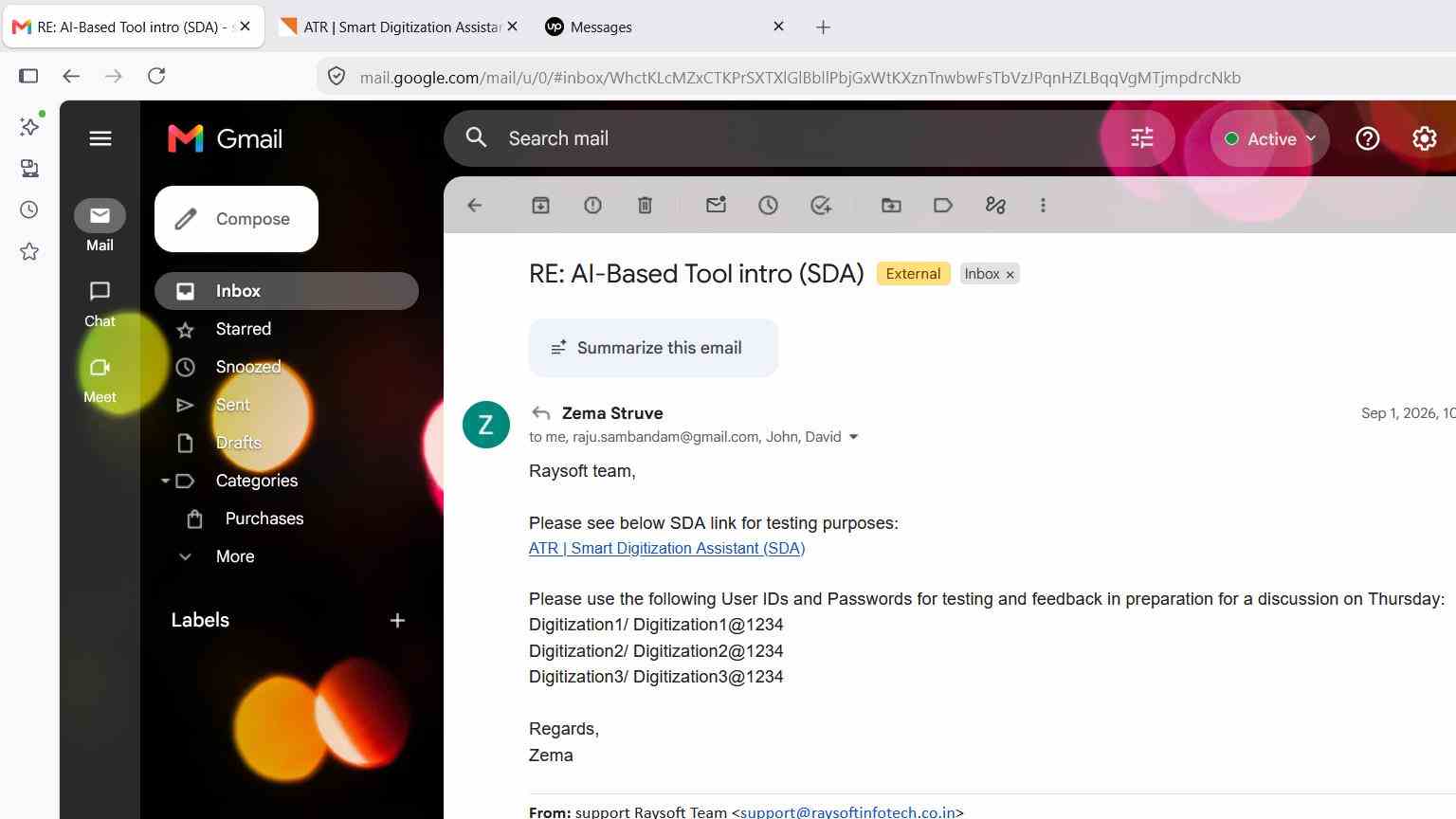Collapse the Categories tree item
Viewport: 1456px width, 819px height.
click(x=165, y=481)
